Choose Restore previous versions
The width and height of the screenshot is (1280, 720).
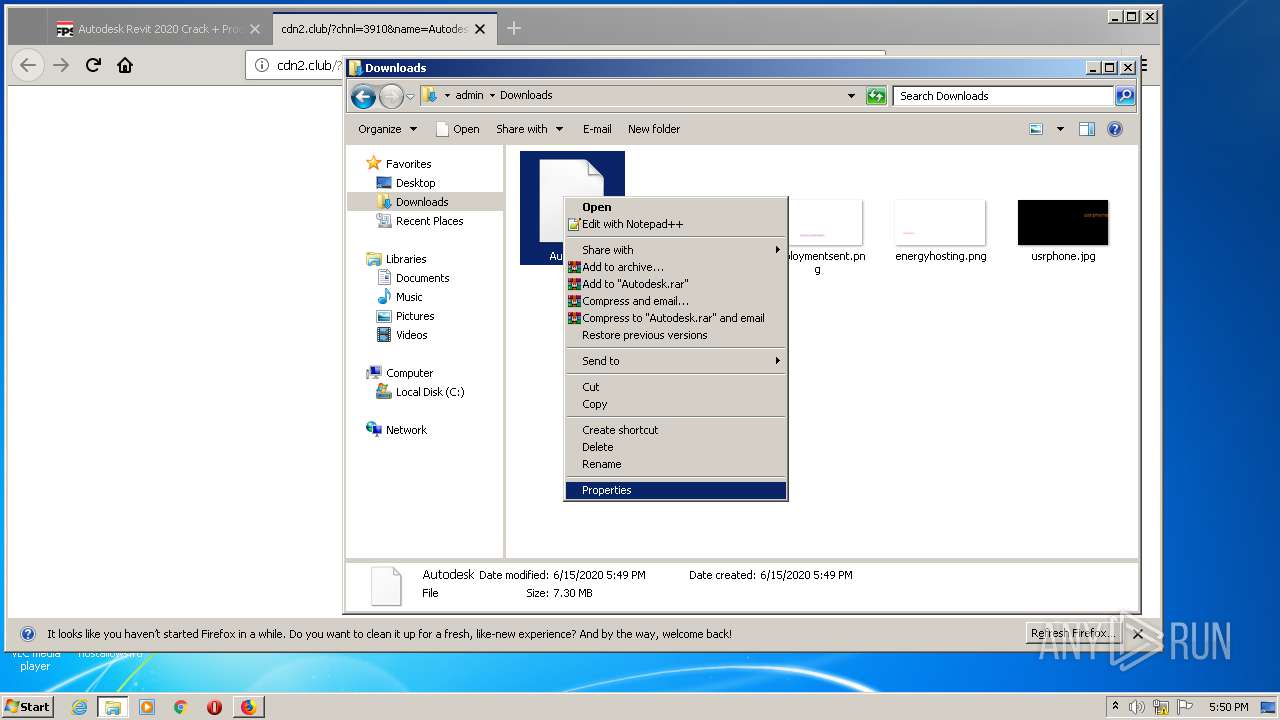point(676,335)
